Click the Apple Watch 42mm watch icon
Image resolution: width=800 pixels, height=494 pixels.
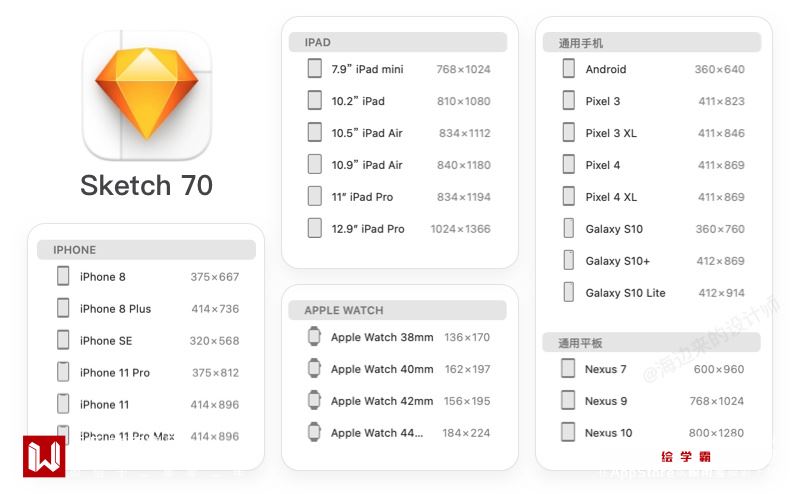[x=314, y=400]
